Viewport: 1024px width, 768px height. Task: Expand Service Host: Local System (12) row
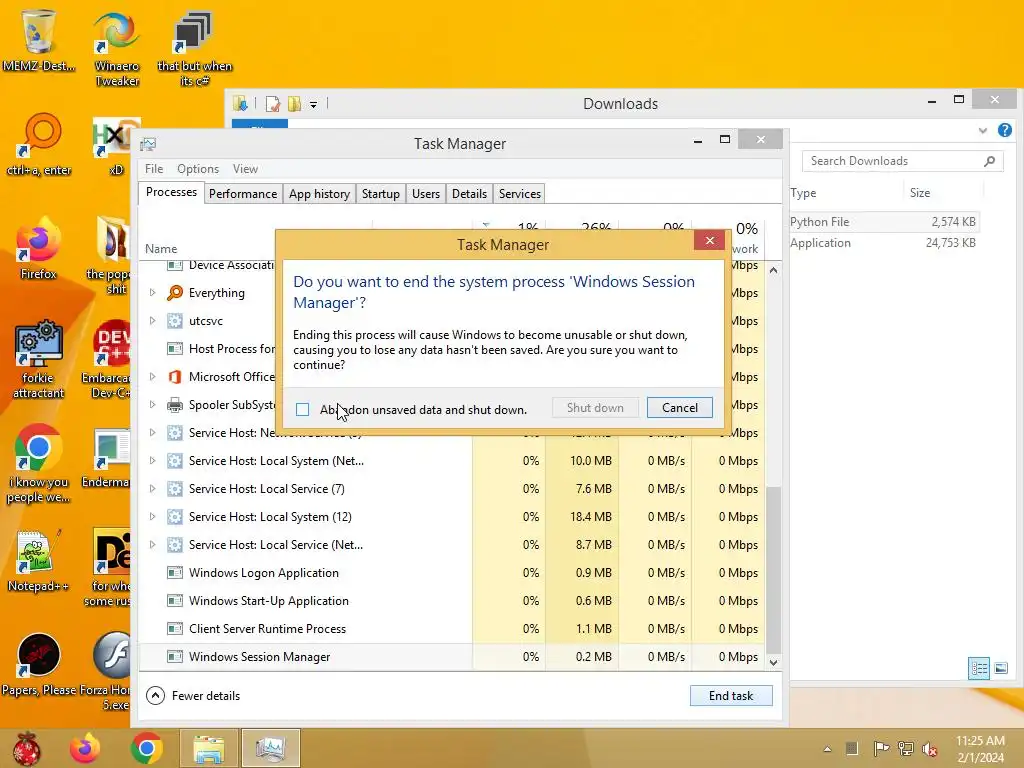(152, 517)
